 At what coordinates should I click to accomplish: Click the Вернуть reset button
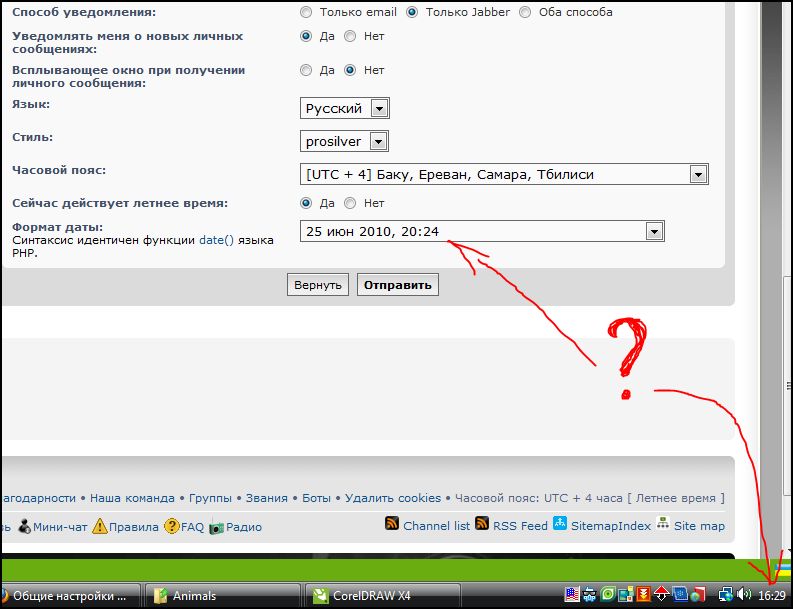(318, 285)
